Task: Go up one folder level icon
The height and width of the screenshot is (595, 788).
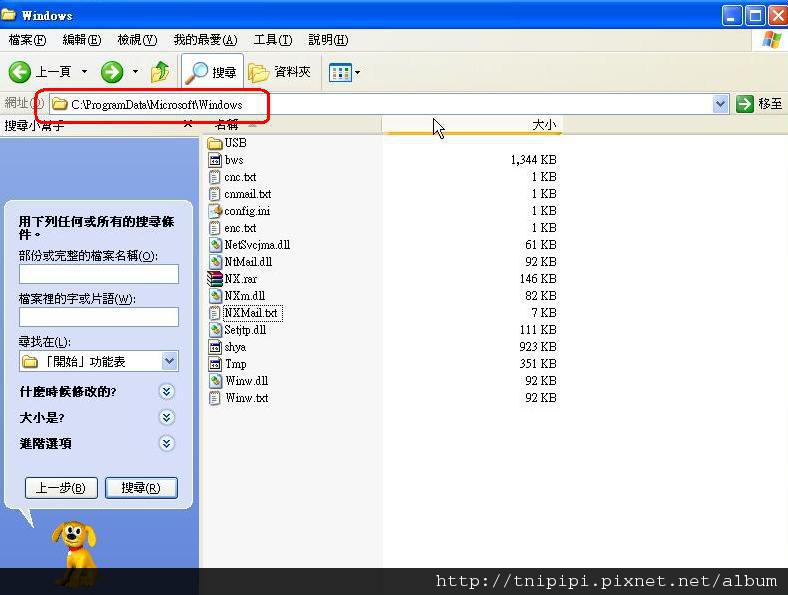Action: [160, 72]
